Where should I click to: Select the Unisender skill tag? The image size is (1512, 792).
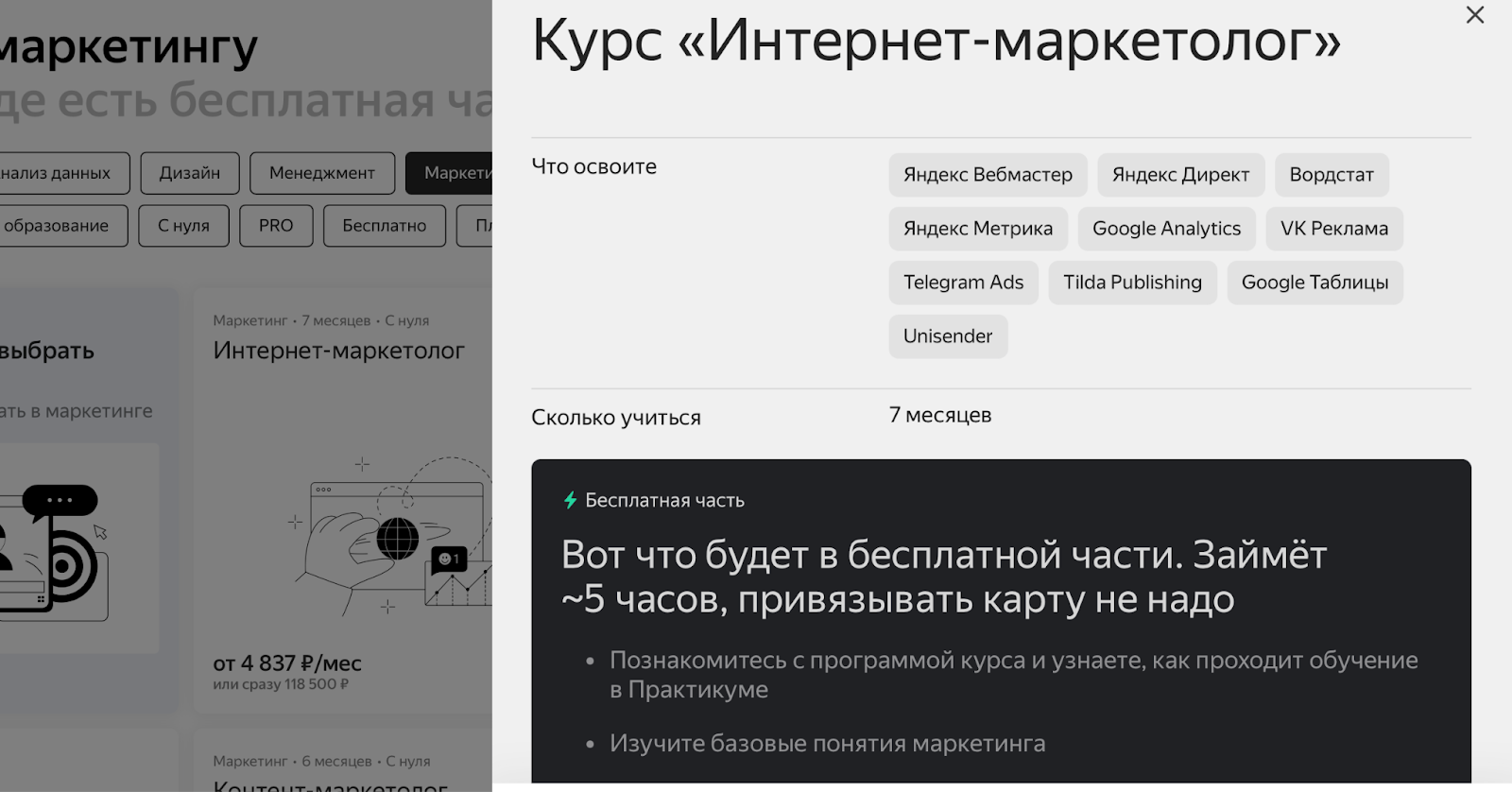click(948, 336)
